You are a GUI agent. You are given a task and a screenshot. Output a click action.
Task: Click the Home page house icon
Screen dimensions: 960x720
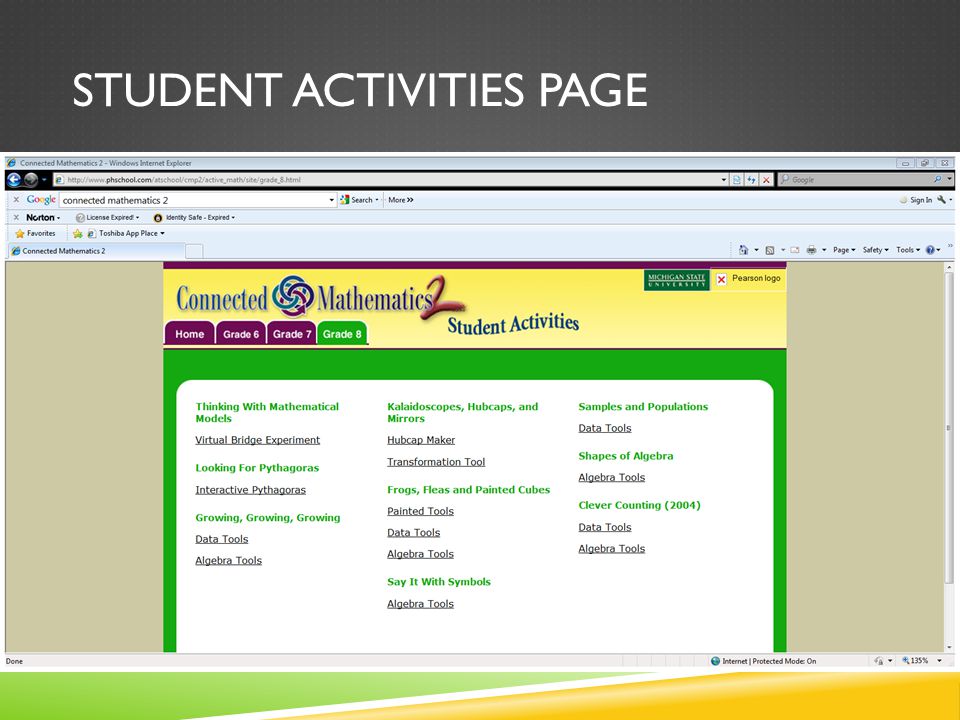click(743, 250)
